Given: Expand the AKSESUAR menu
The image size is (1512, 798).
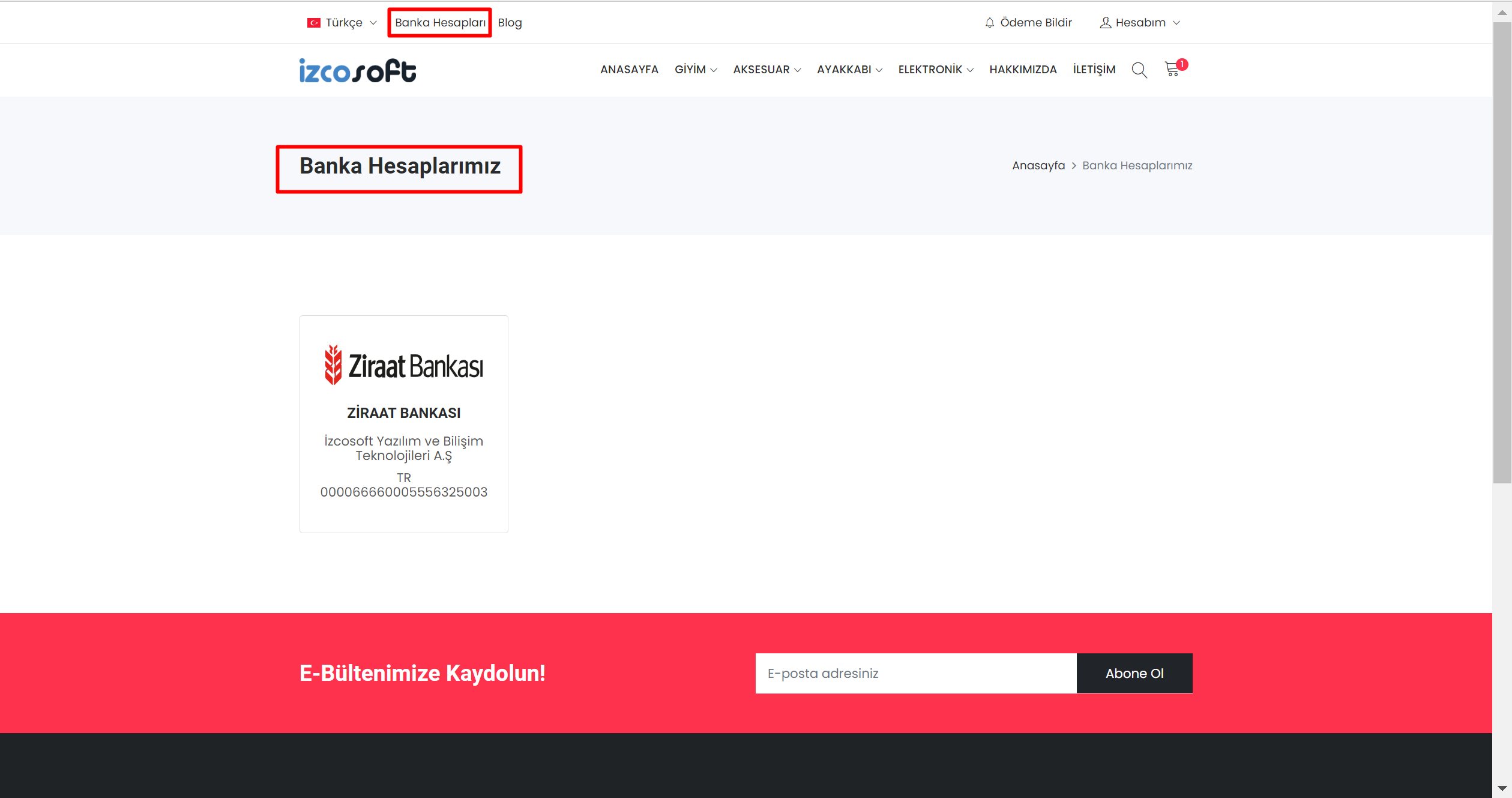Looking at the screenshot, I should (767, 70).
